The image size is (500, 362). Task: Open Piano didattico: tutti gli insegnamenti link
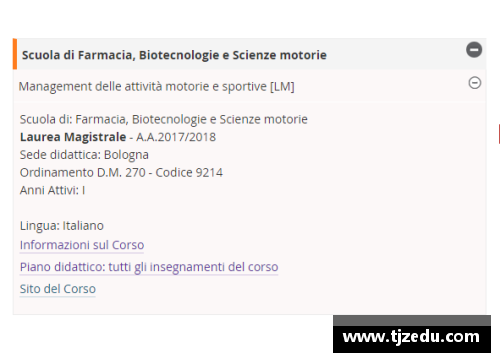click(149, 267)
